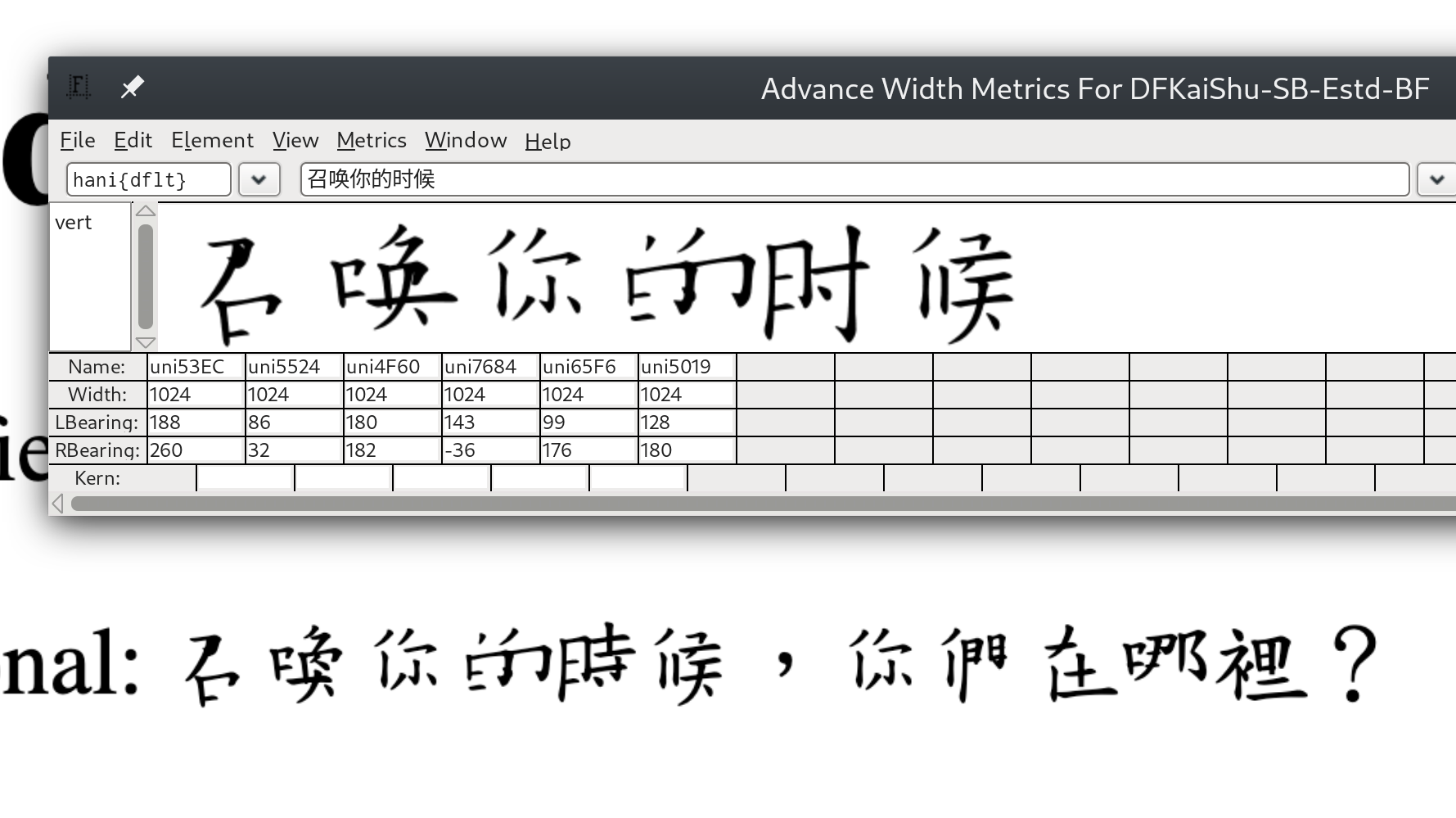
Task: Click the up scroll arrow of the feature list
Action: click(145, 211)
